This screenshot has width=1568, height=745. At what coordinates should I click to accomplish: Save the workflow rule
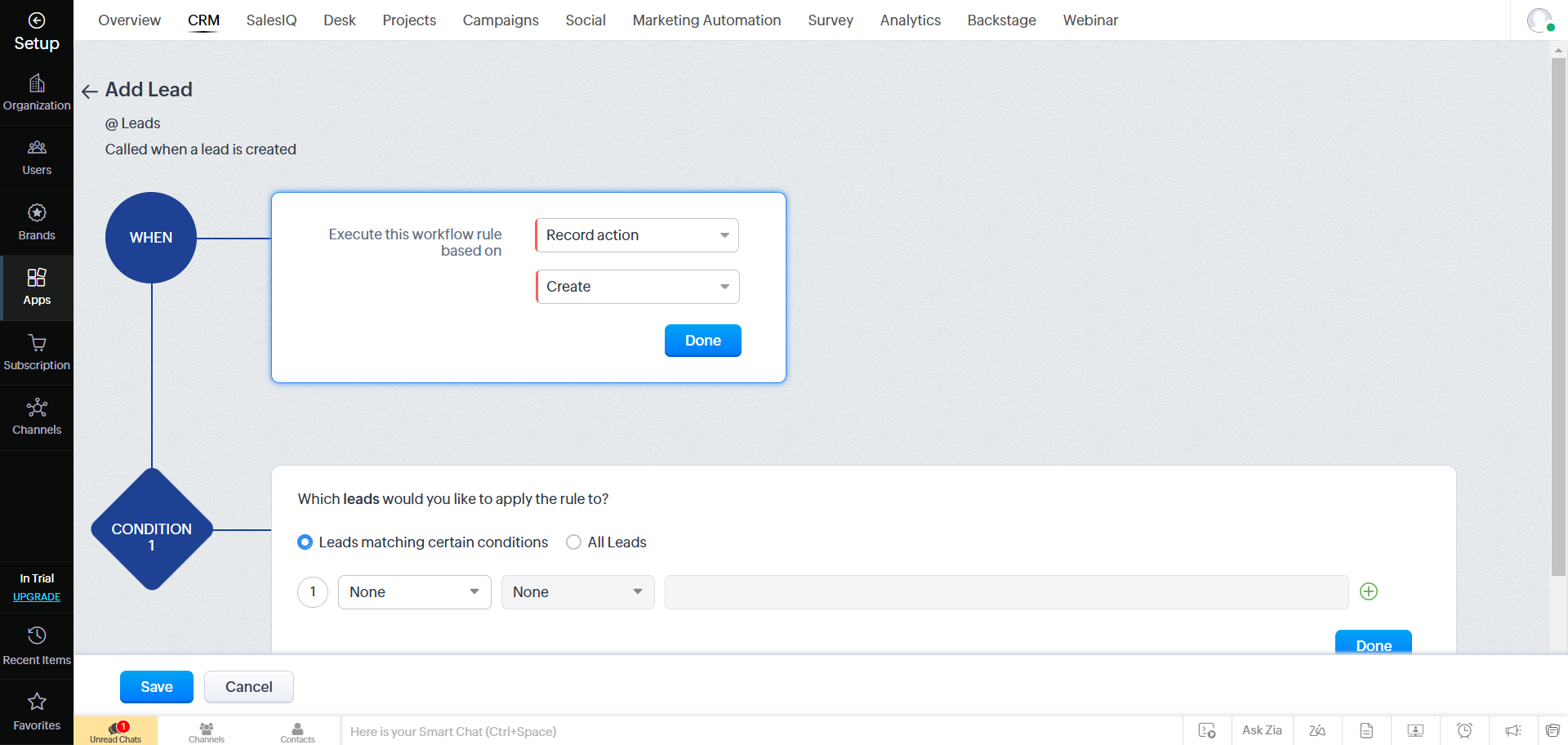[x=157, y=687]
